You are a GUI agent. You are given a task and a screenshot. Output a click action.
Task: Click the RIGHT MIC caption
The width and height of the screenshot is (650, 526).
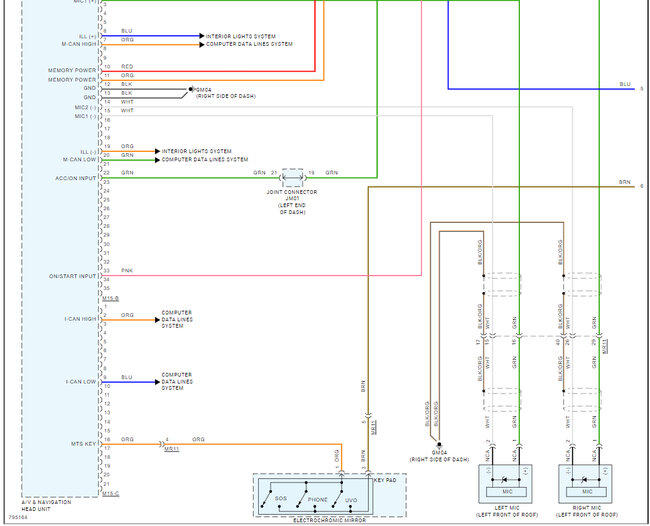click(587, 511)
